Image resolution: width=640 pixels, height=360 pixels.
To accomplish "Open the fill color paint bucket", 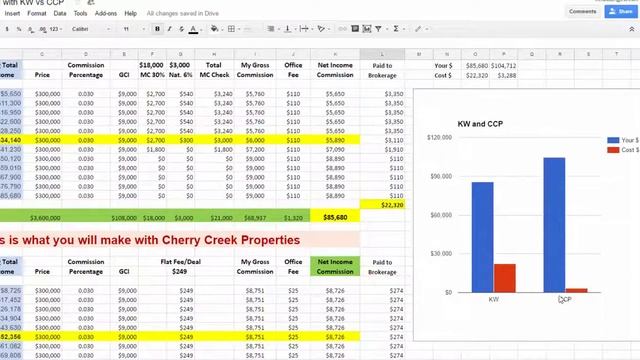I will [x=214, y=29].
